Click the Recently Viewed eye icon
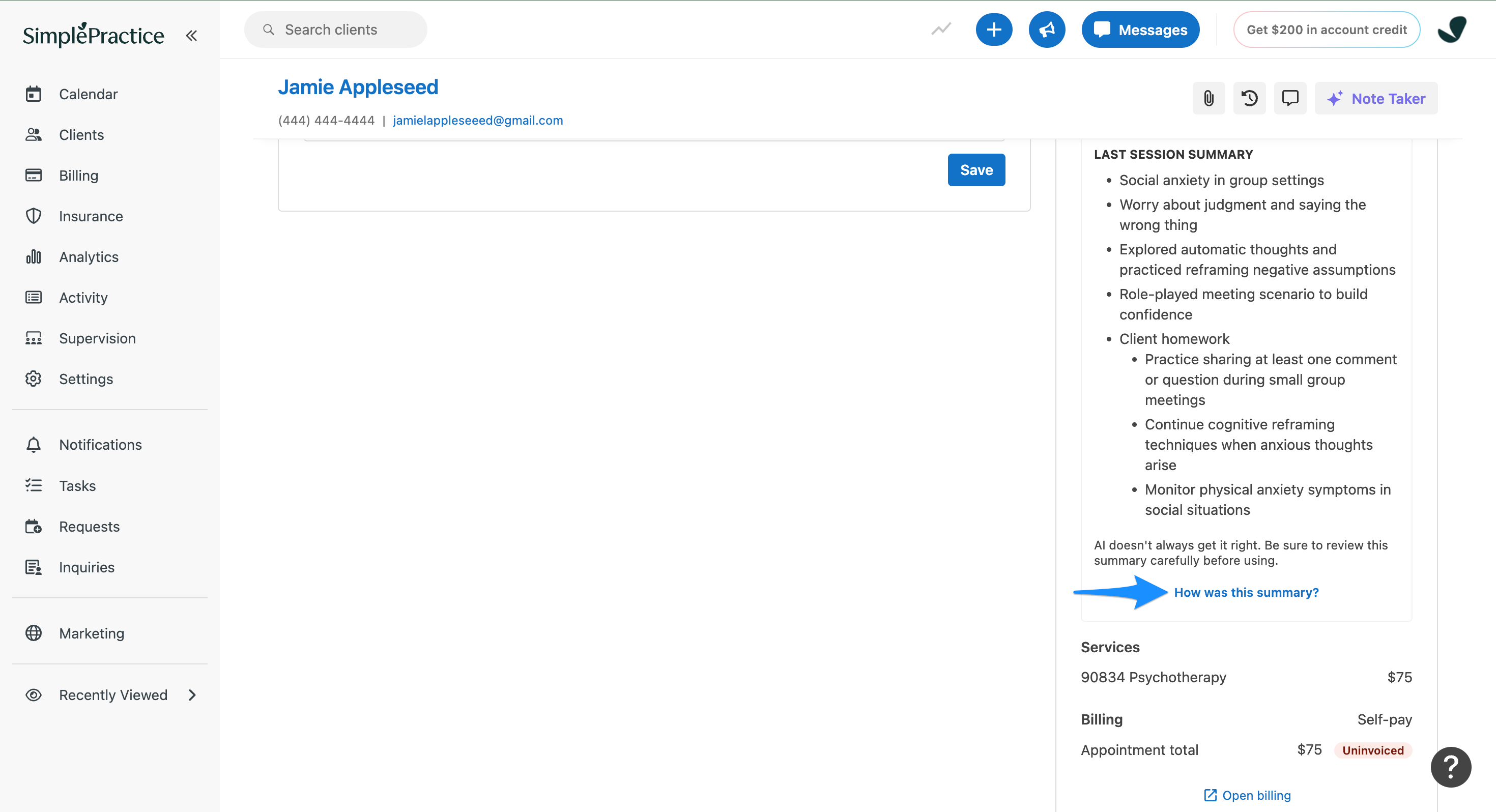 click(34, 694)
